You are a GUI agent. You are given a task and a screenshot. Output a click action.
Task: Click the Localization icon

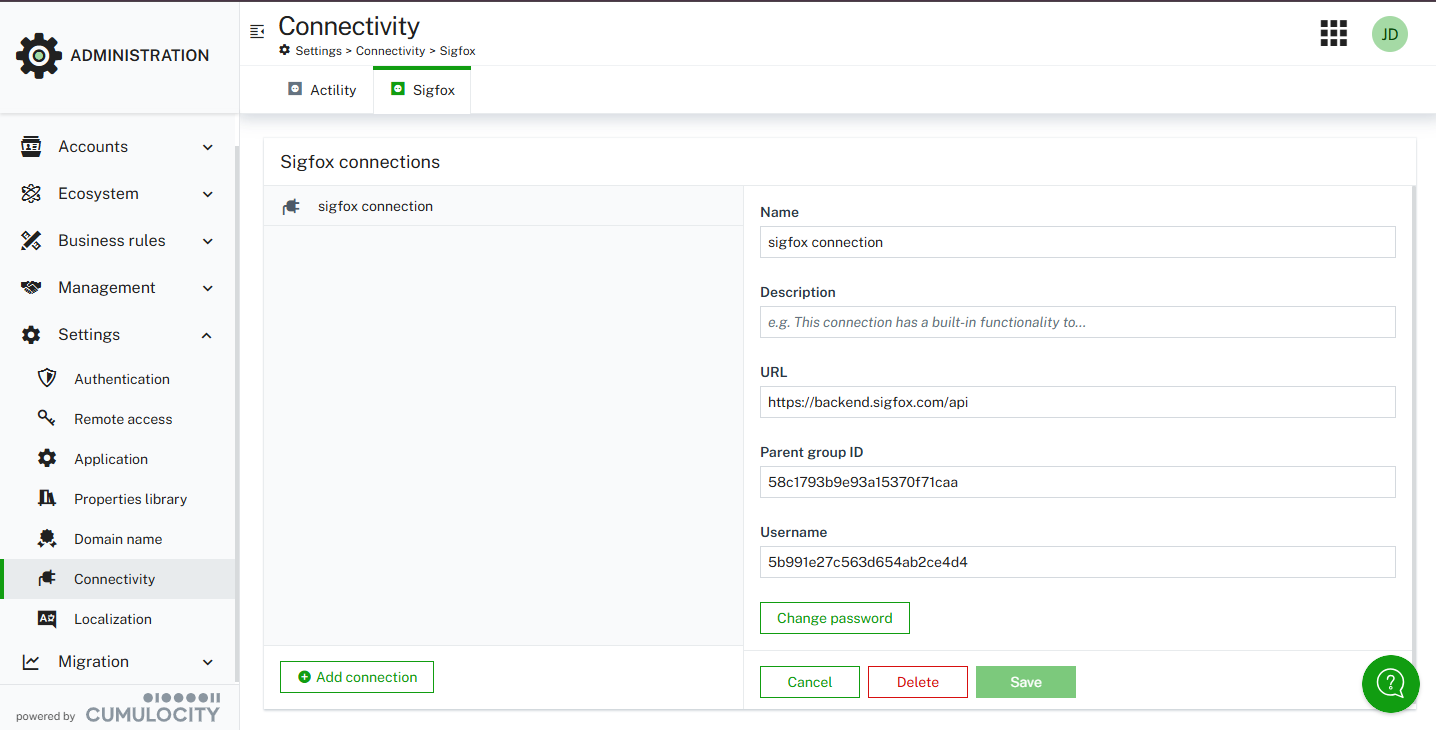pos(47,618)
